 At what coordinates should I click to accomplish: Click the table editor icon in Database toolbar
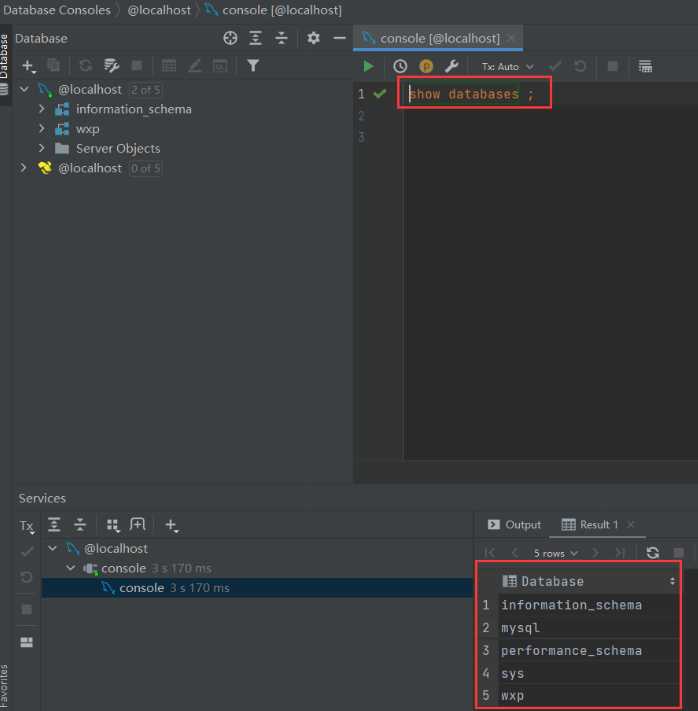[x=169, y=66]
